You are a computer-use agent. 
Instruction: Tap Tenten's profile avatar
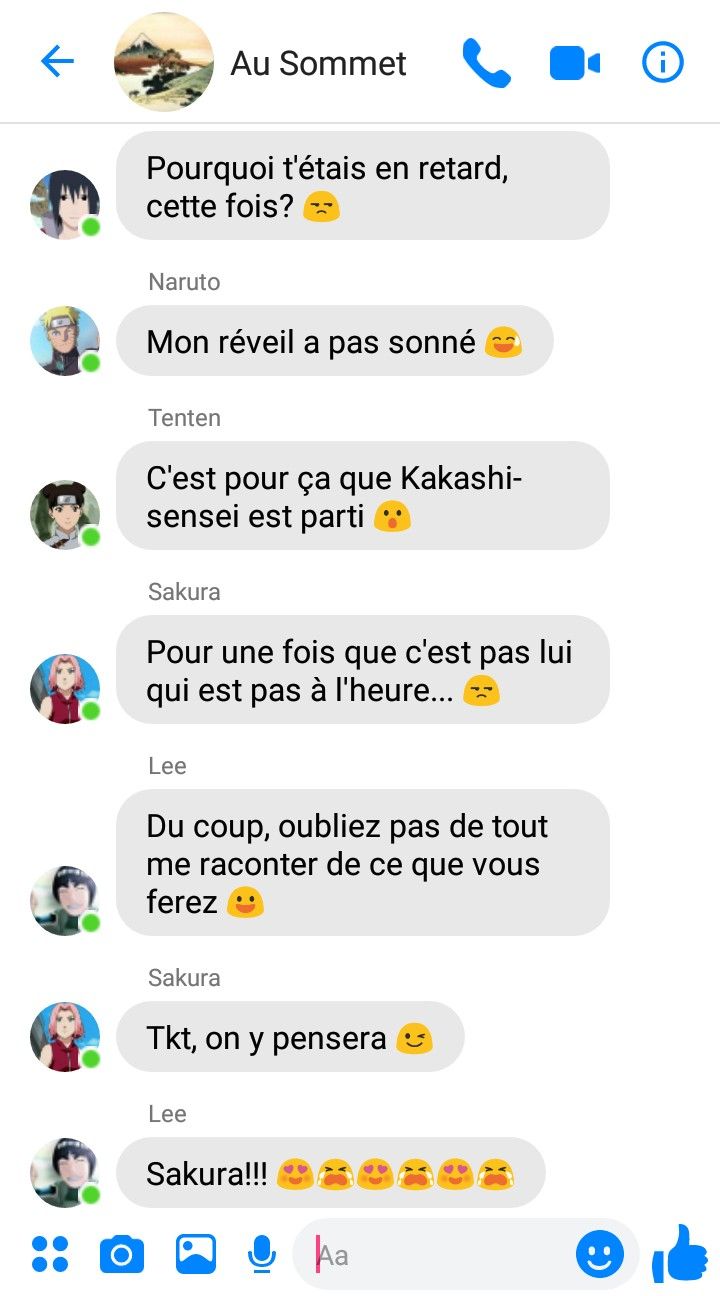pos(65,515)
